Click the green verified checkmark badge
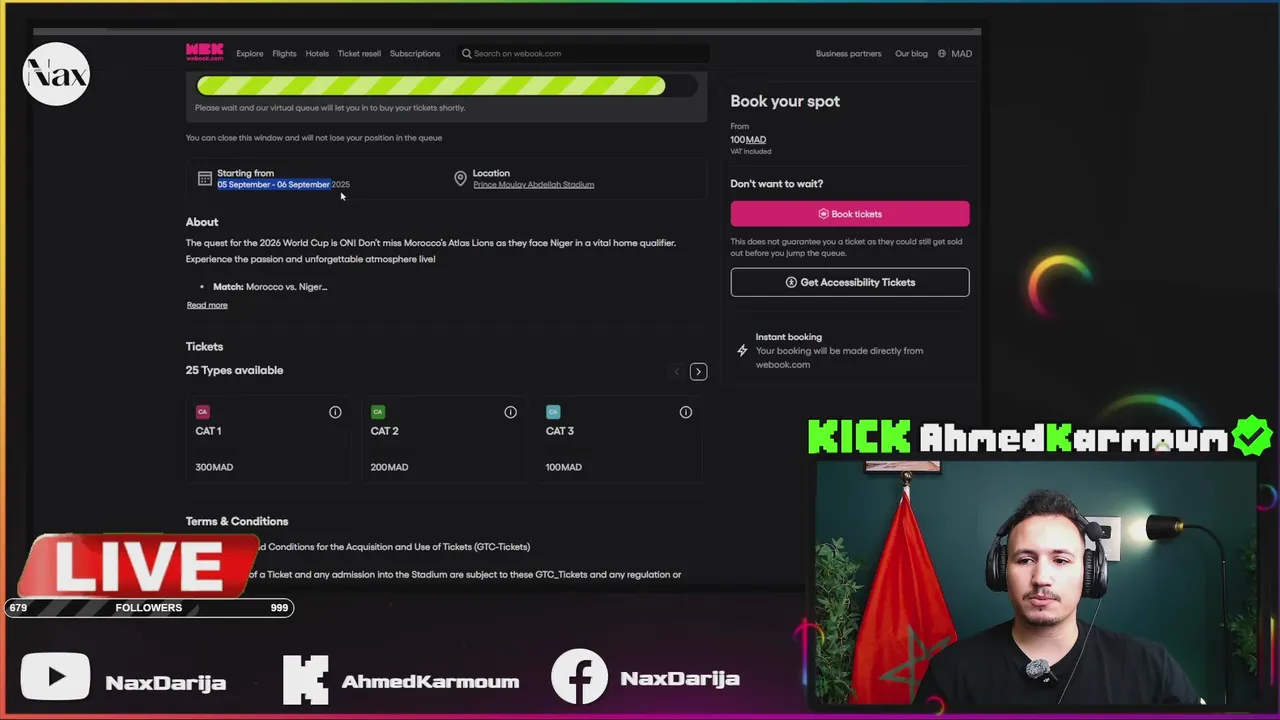The image size is (1280, 720). 1252,437
